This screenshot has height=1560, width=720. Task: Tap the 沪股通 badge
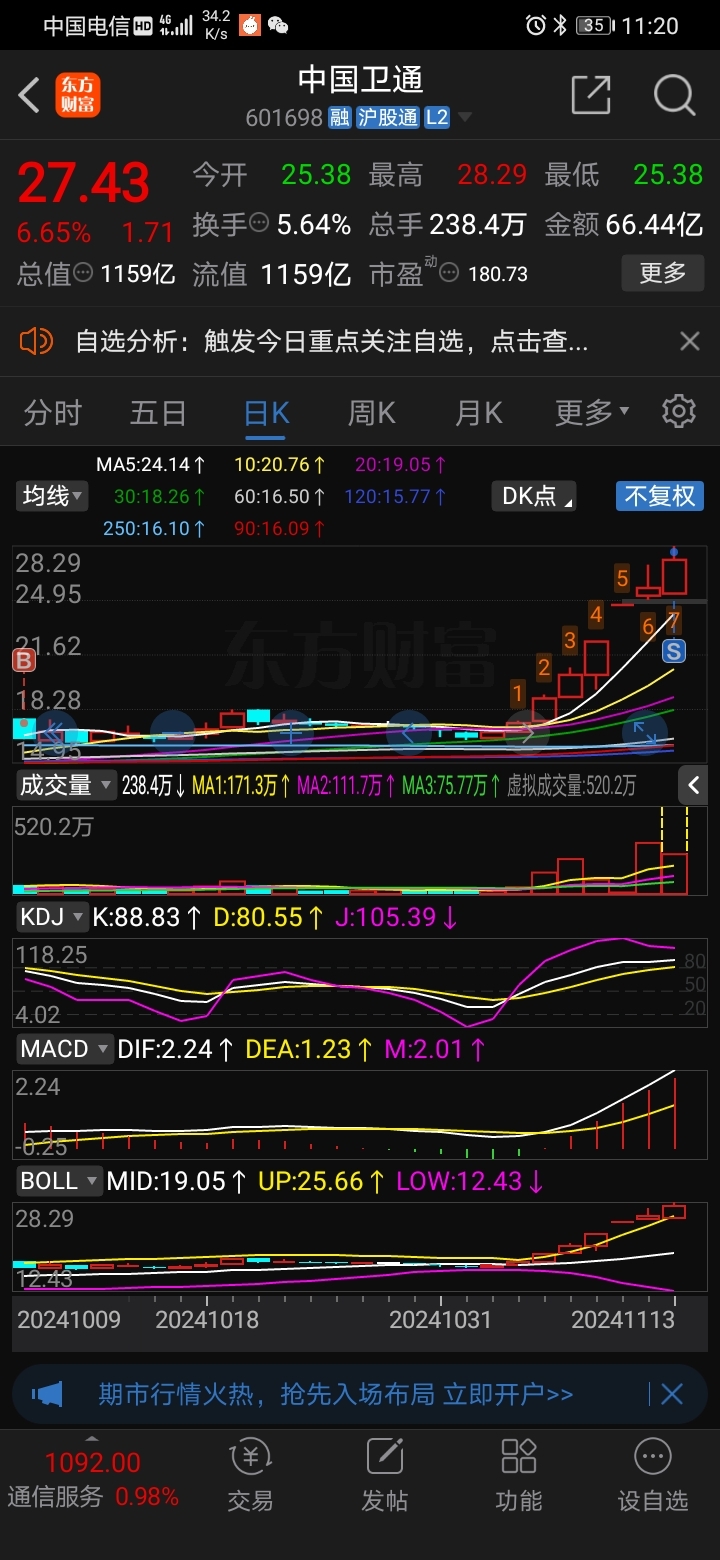click(387, 118)
